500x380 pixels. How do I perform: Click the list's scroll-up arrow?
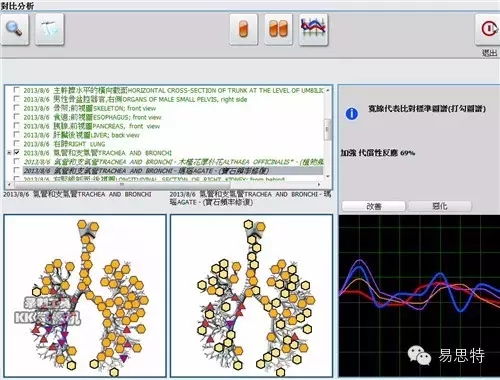click(328, 90)
